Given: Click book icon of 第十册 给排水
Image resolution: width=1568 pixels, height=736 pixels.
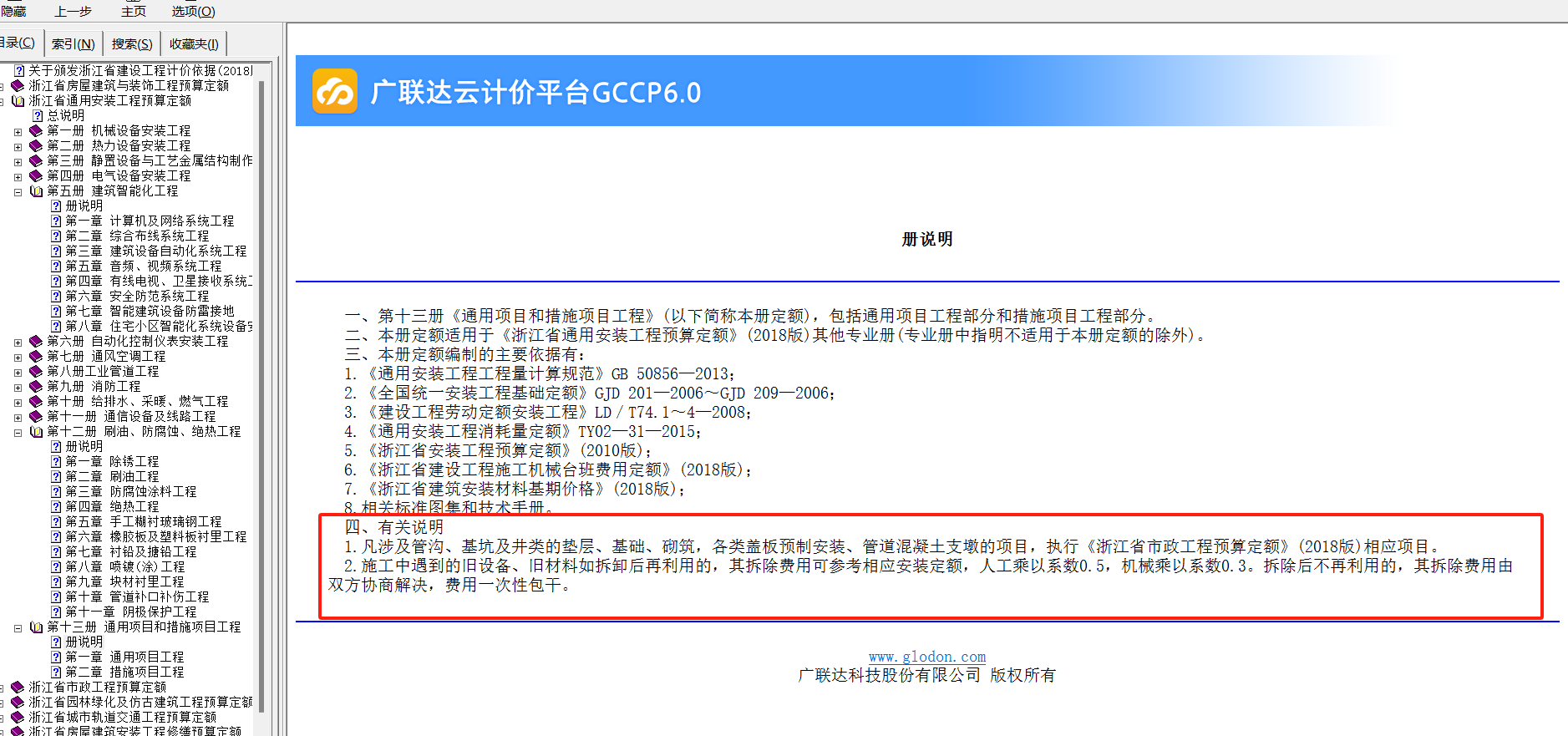Looking at the screenshot, I should (x=36, y=401).
